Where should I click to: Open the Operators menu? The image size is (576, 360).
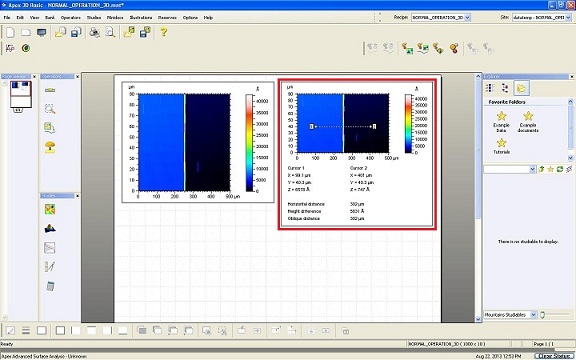click(71, 18)
